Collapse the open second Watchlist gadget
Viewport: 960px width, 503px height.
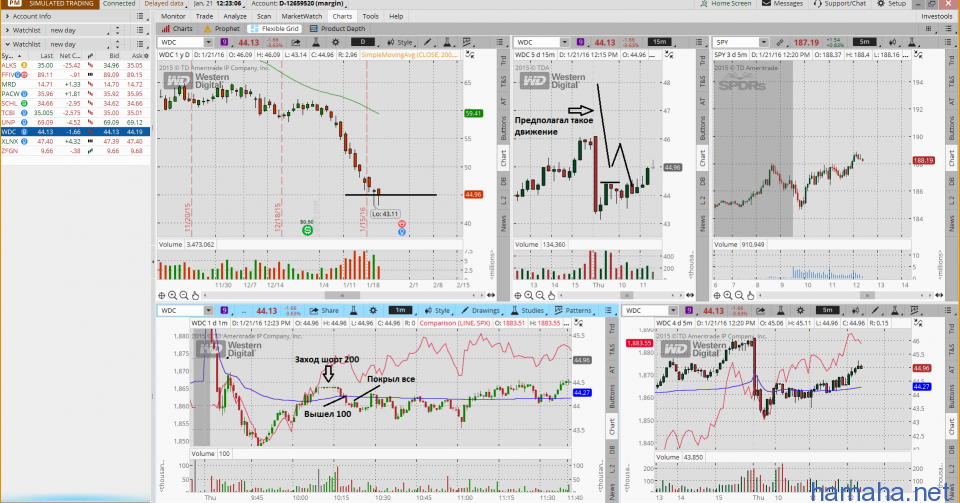point(7,44)
